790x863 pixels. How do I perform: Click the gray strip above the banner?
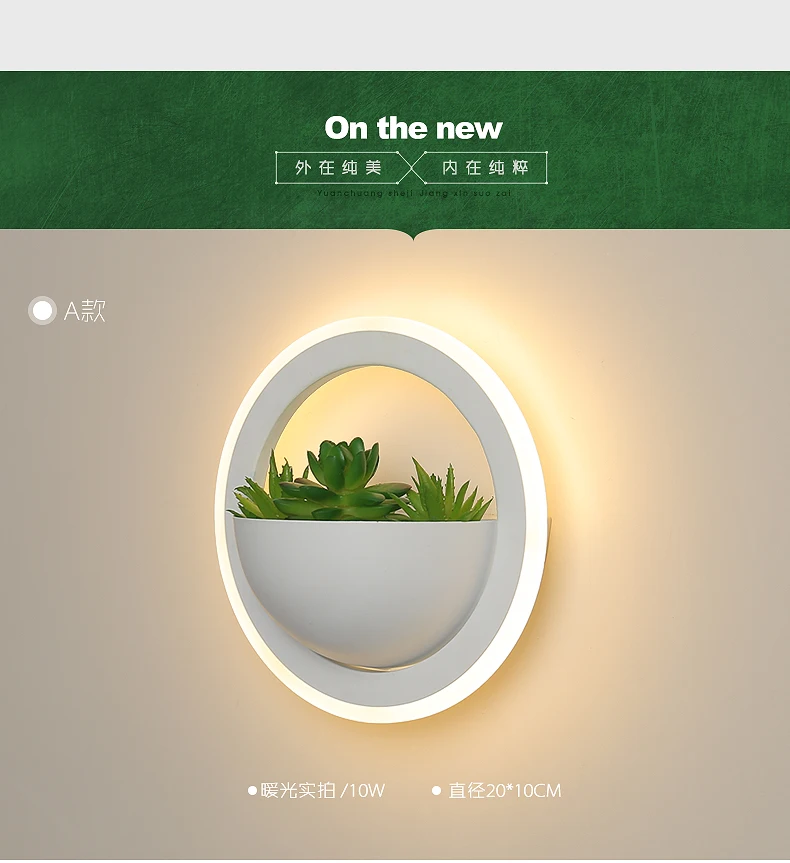[x=395, y=35]
